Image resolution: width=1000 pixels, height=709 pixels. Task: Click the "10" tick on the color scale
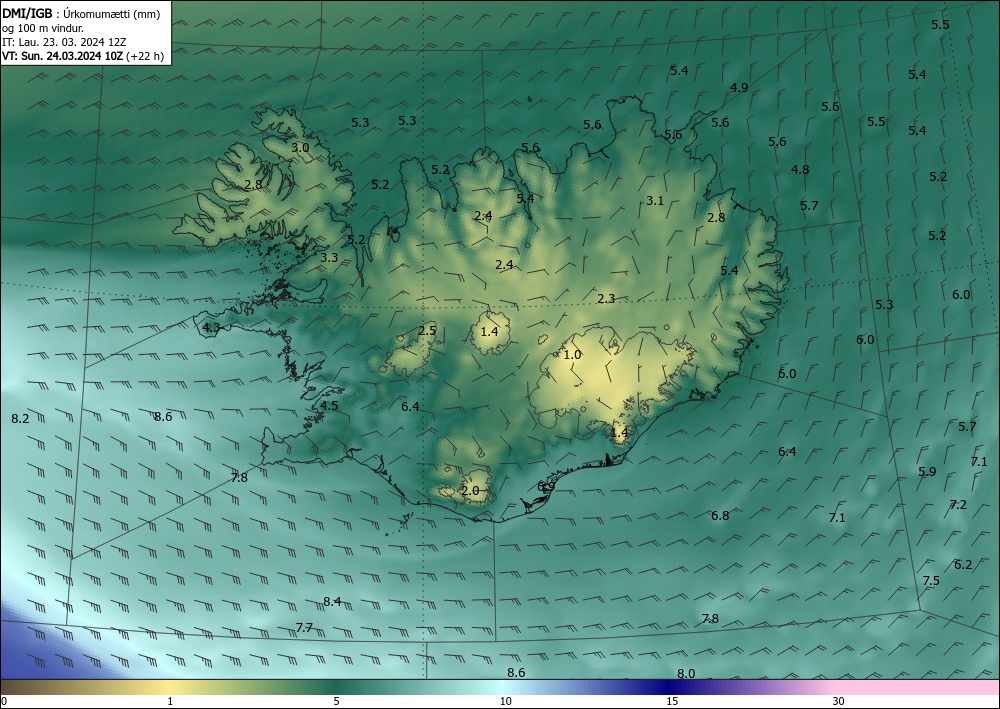(505, 701)
